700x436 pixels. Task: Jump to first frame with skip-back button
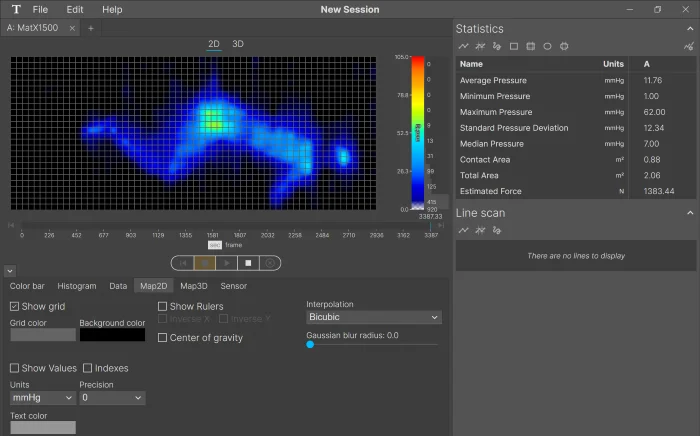pyautogui.click(x=183, y=263)
